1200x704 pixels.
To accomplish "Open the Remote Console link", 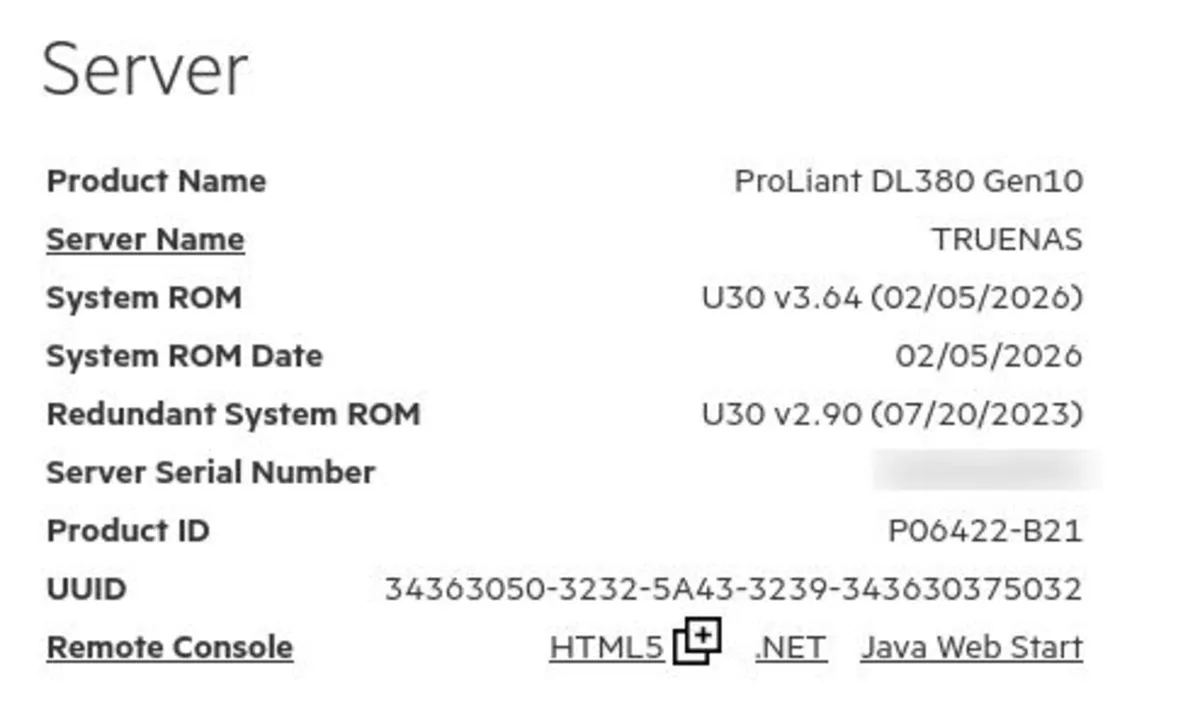I will [168, 646].
